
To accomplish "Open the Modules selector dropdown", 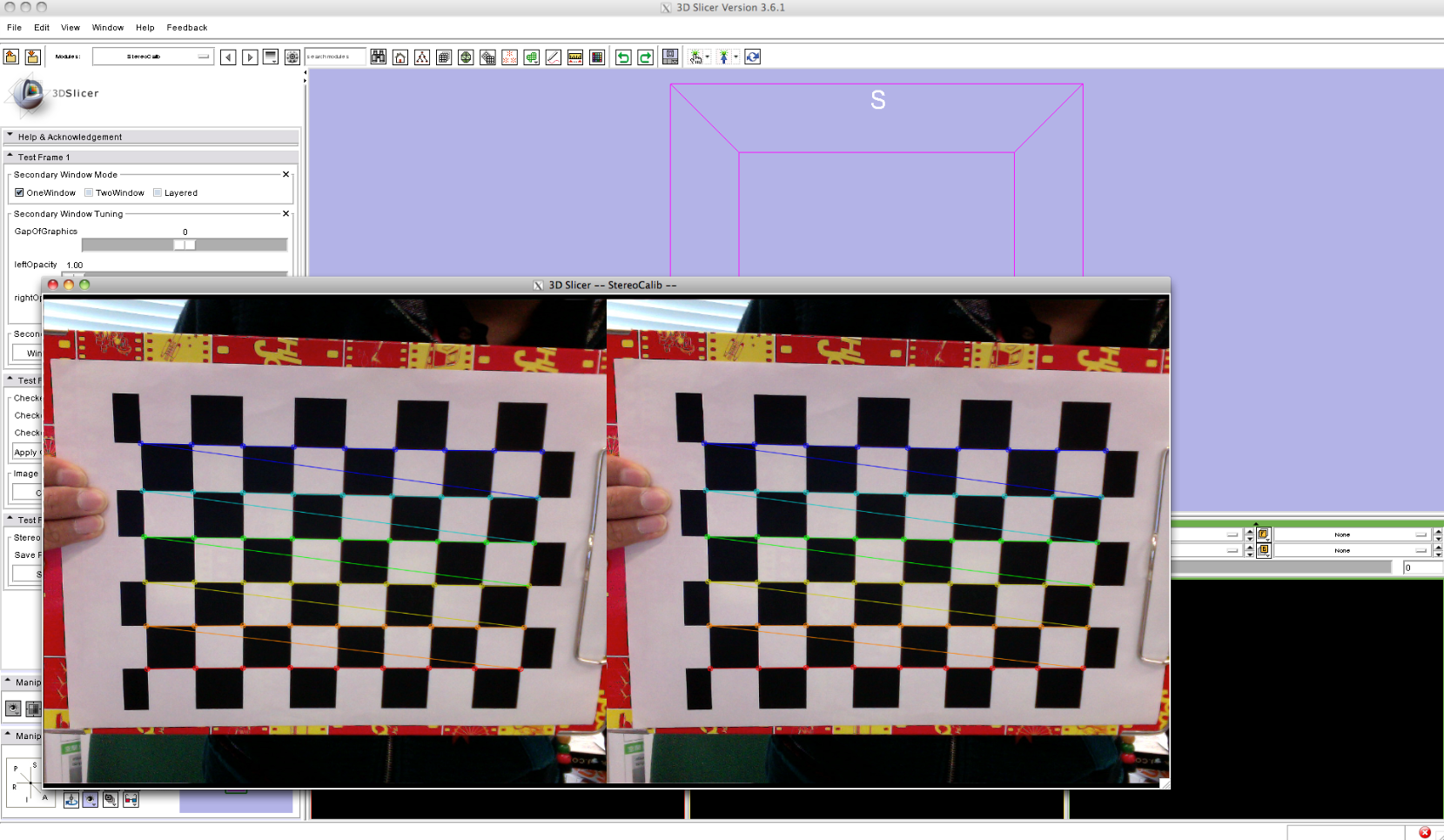I will point(153,57).
